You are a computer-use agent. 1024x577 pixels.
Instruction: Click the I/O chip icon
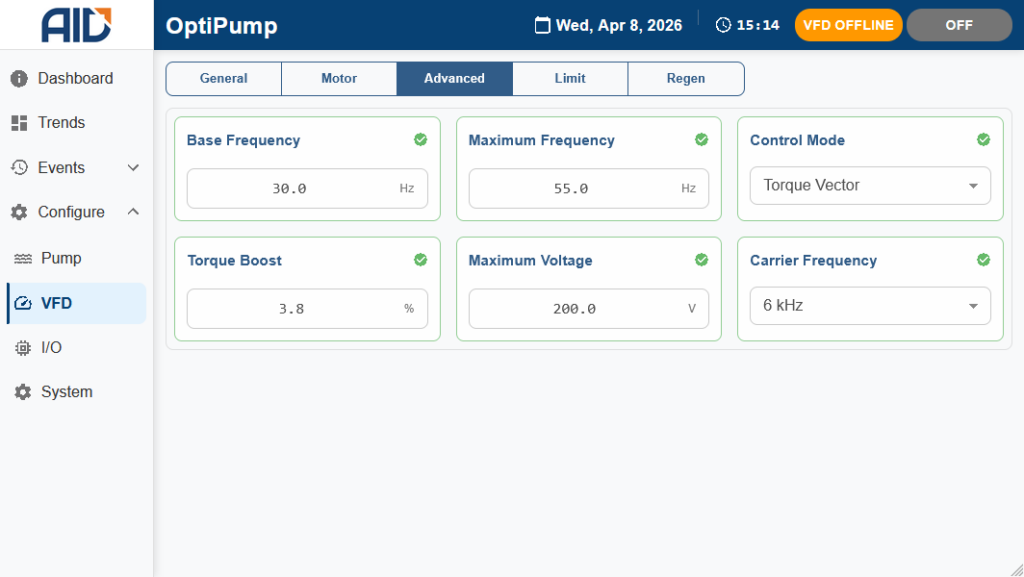[x=23, y=348]
